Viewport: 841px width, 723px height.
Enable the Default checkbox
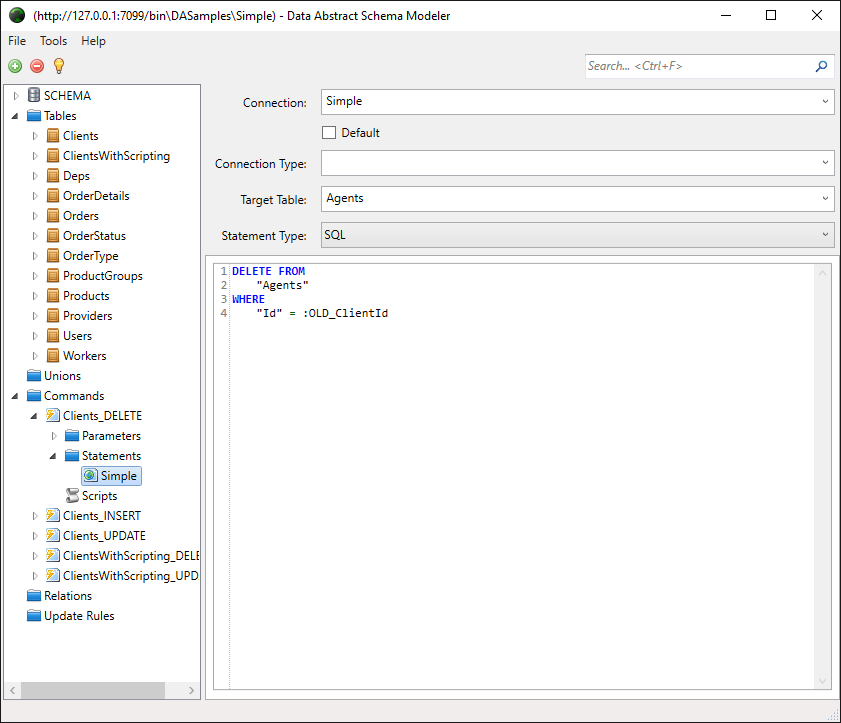329,133
